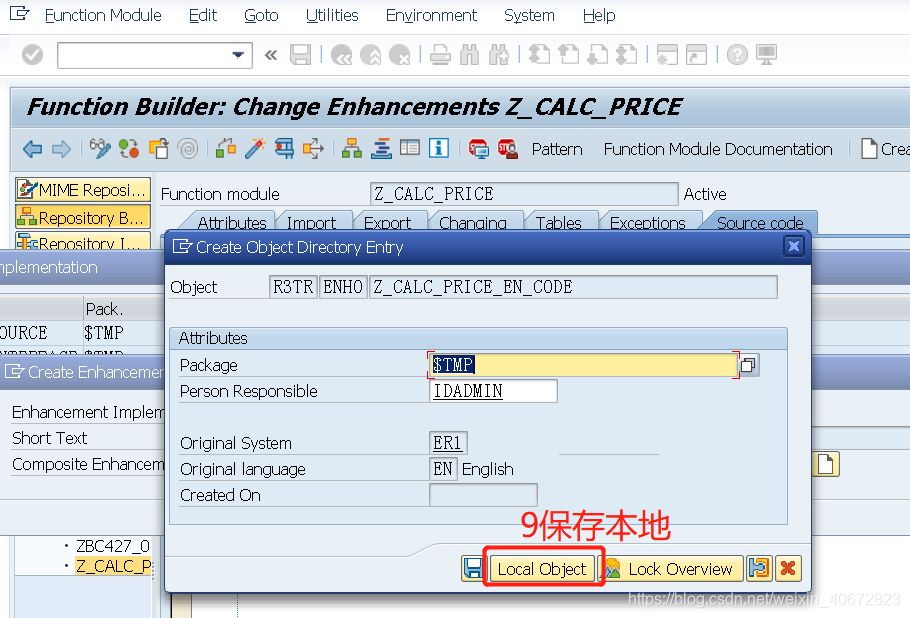Open the System menu

pyautogui.click(x=529, y=16)
